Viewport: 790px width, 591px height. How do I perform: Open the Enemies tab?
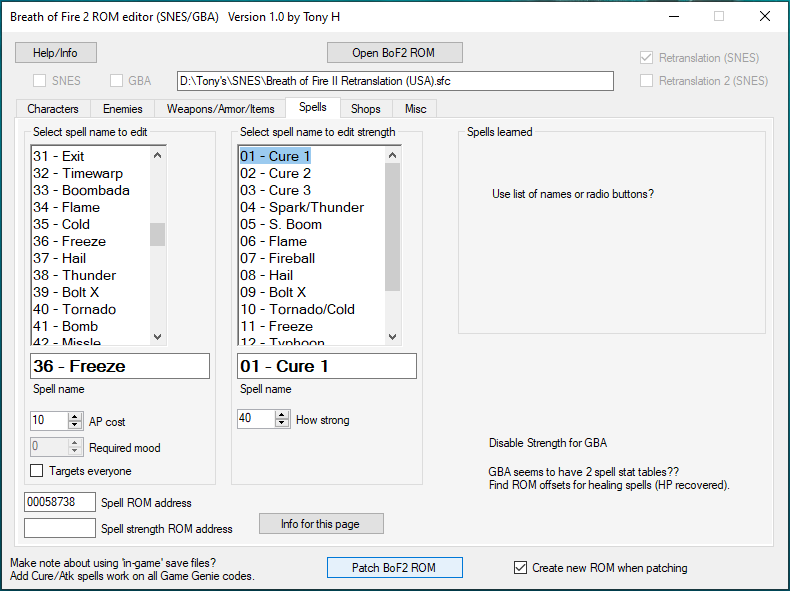point(123,109)
